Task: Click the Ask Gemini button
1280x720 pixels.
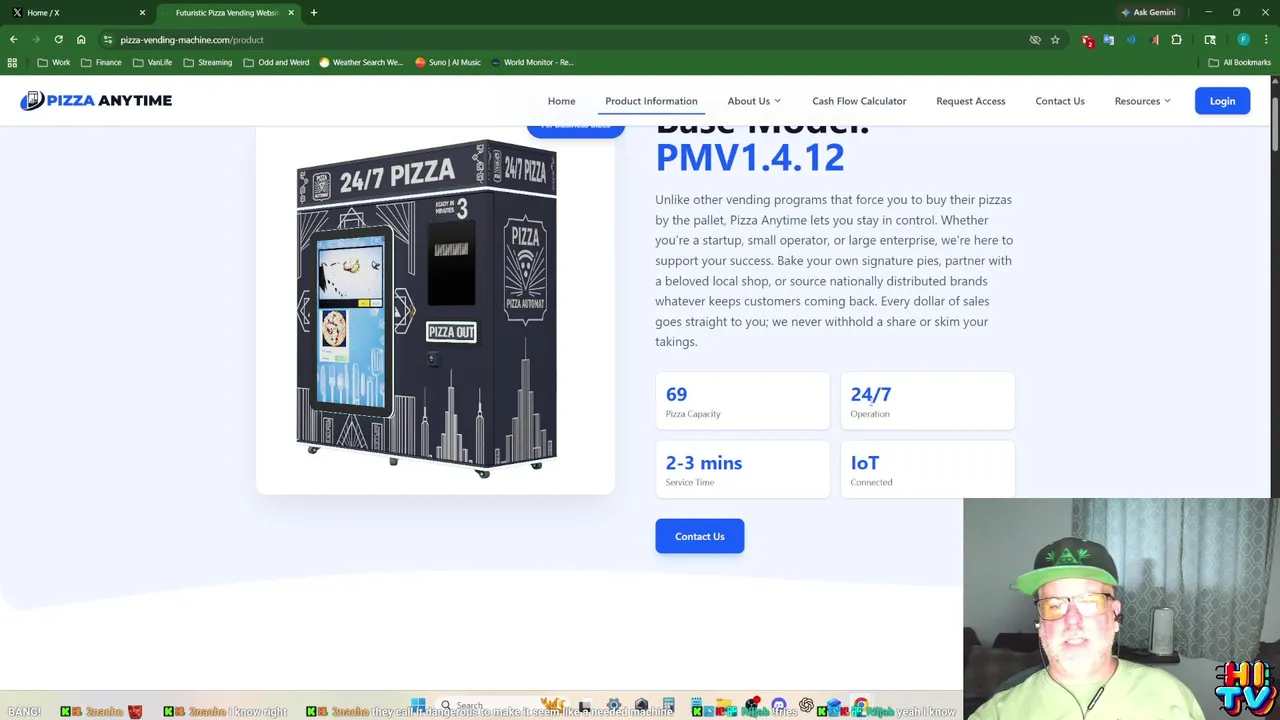Action: pyautogui.click(x=1148, y=12)
